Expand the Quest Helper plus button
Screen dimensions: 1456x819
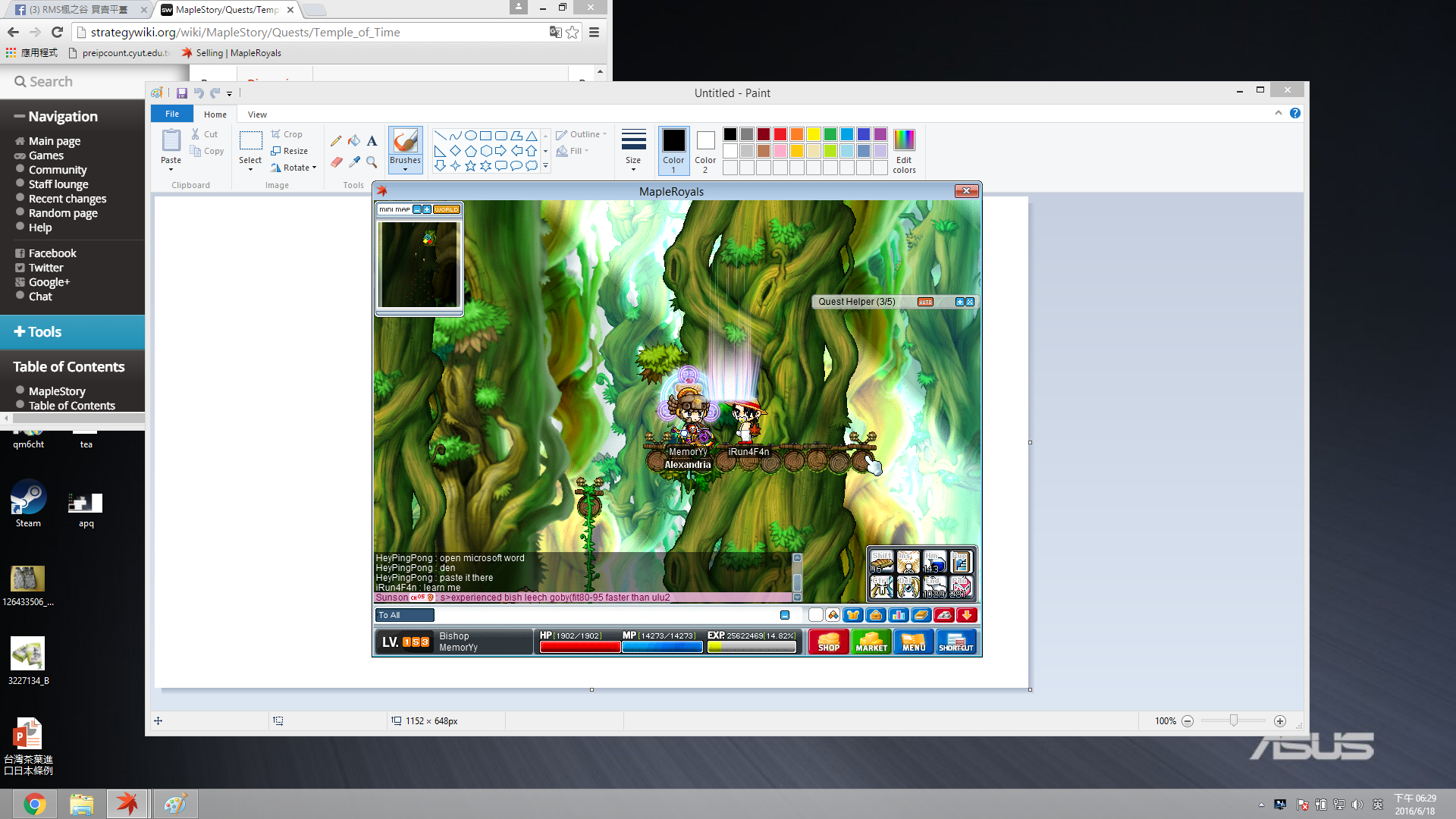tap(959, 302)
